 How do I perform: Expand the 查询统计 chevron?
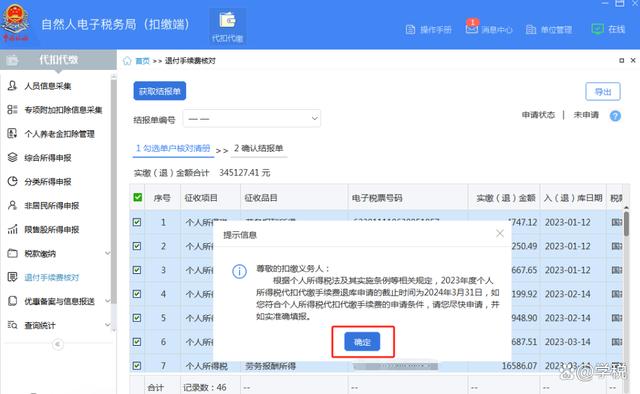coord(107,325)
